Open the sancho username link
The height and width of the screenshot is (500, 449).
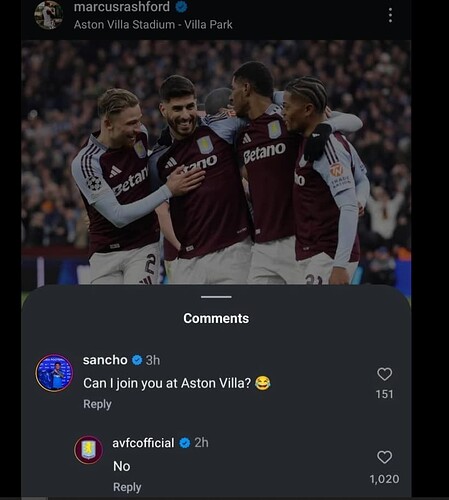105,360
